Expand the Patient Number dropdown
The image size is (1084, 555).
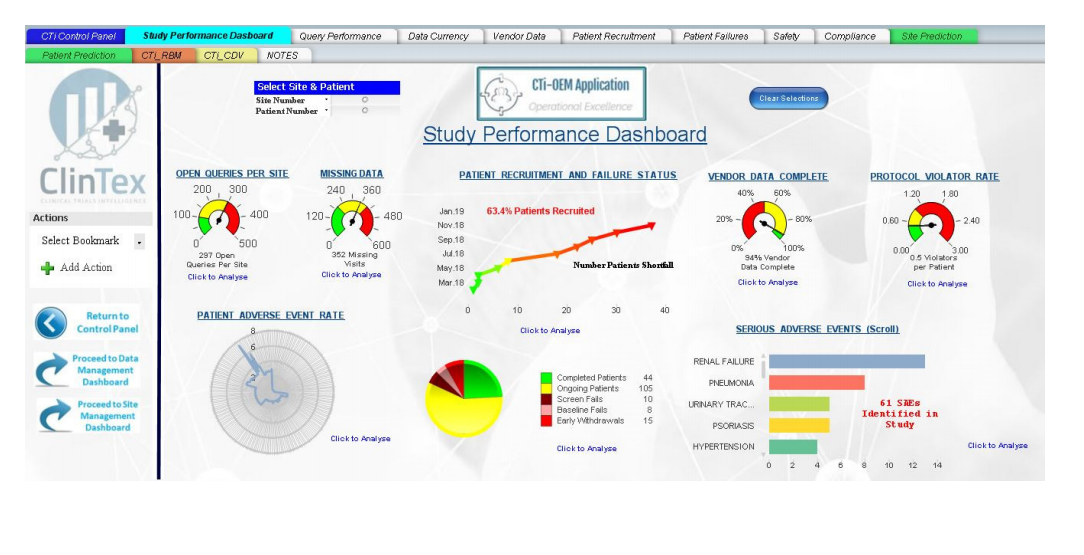click(326, 111)
